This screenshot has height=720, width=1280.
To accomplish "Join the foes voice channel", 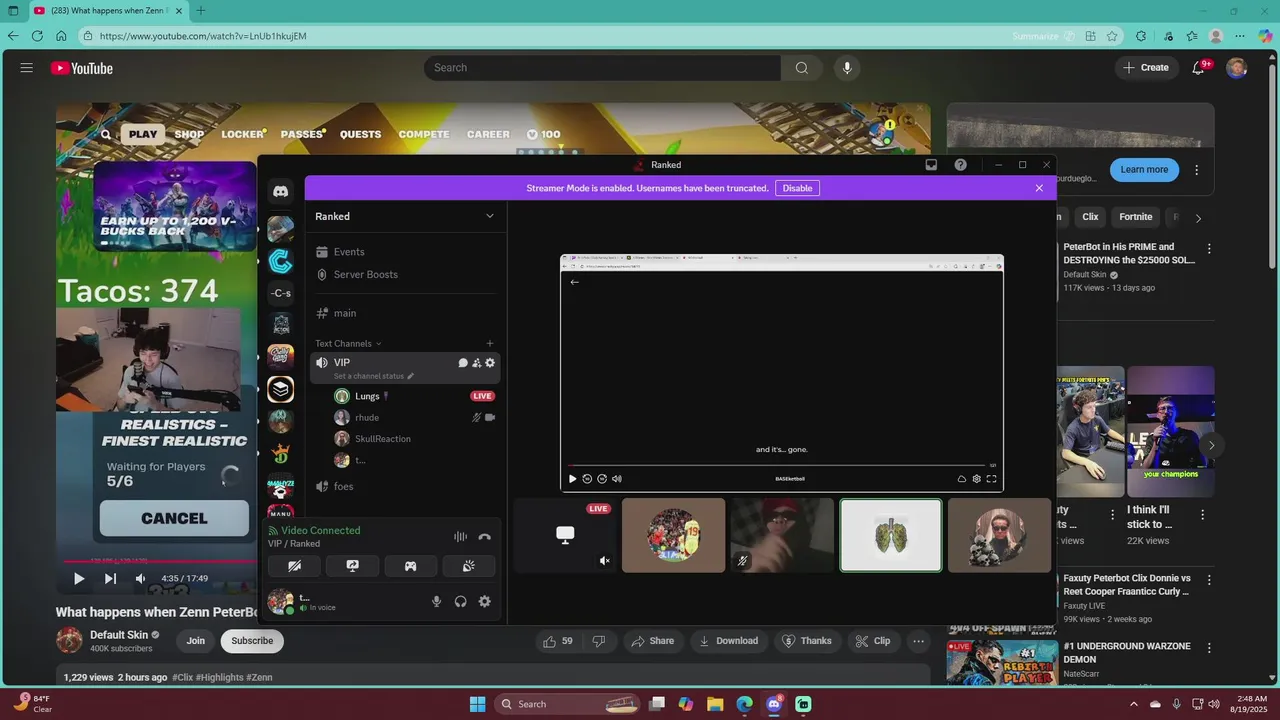I will tap(405, 486).
